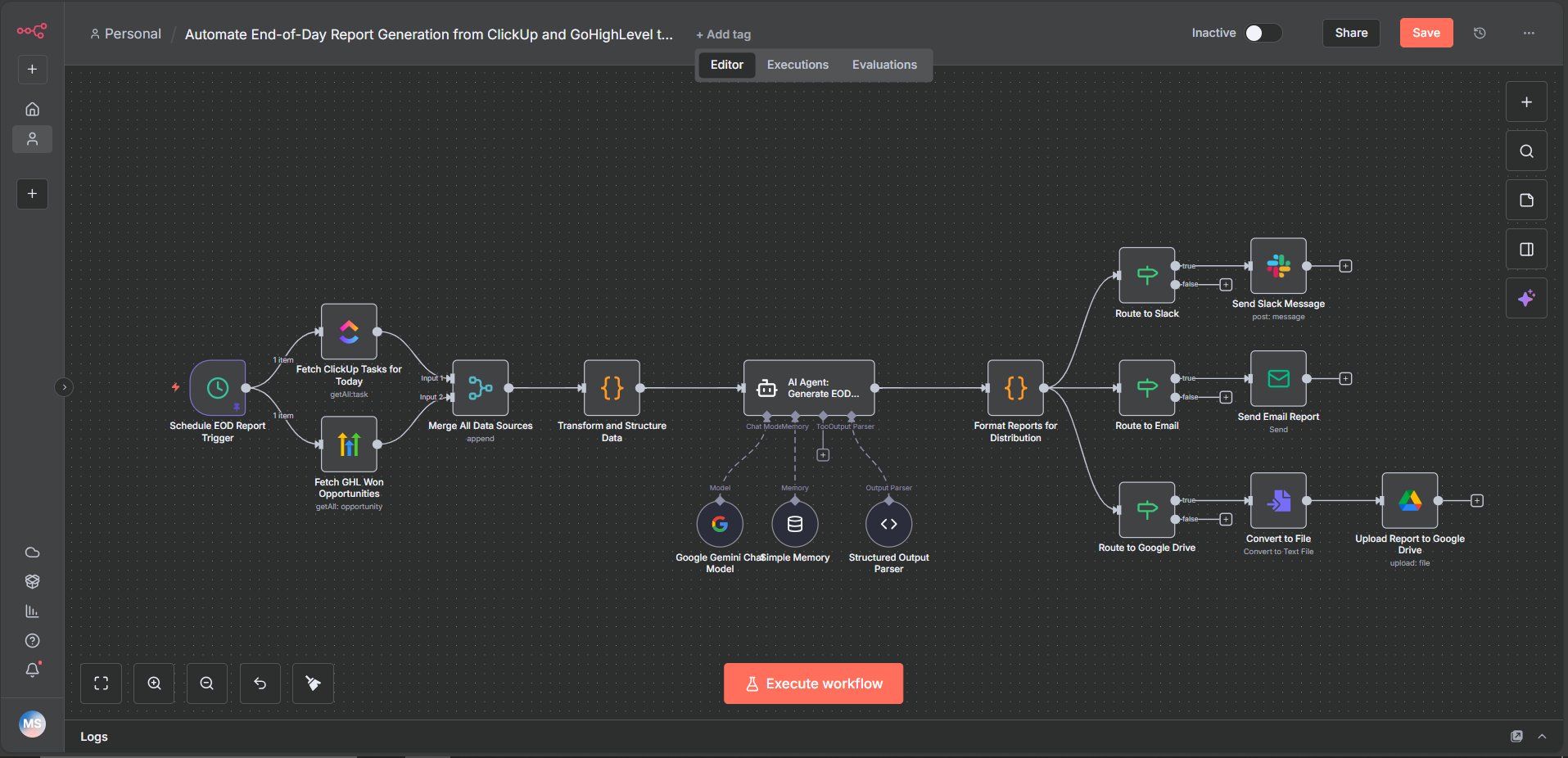Screen dimensions: 1568x758
Task: Select the Send Slack Message node
Action: click(x=1278, y=266)
